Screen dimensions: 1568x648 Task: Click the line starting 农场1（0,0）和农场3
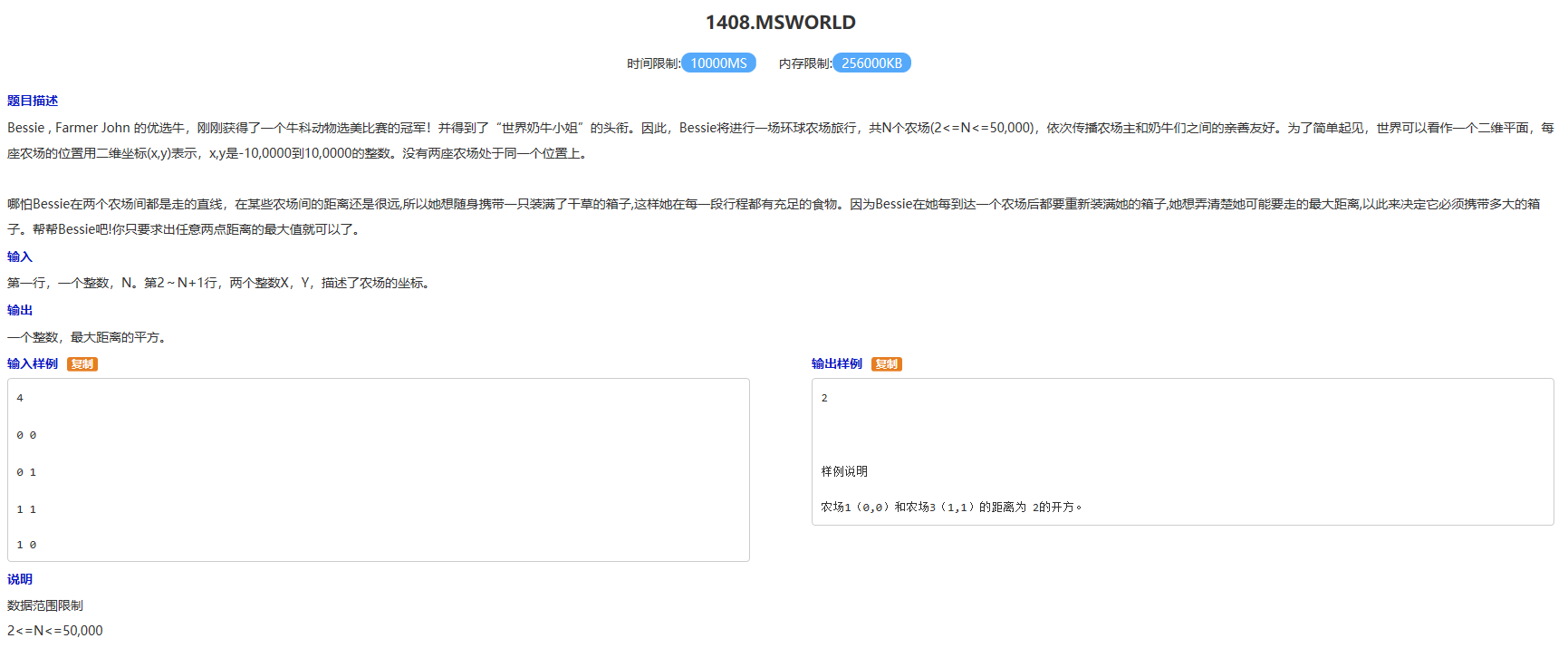[951, 507]
